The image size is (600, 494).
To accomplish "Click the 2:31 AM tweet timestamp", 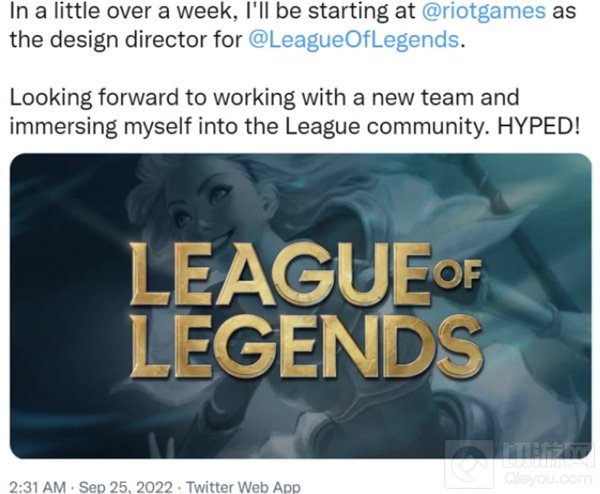I will click(38, 487).
